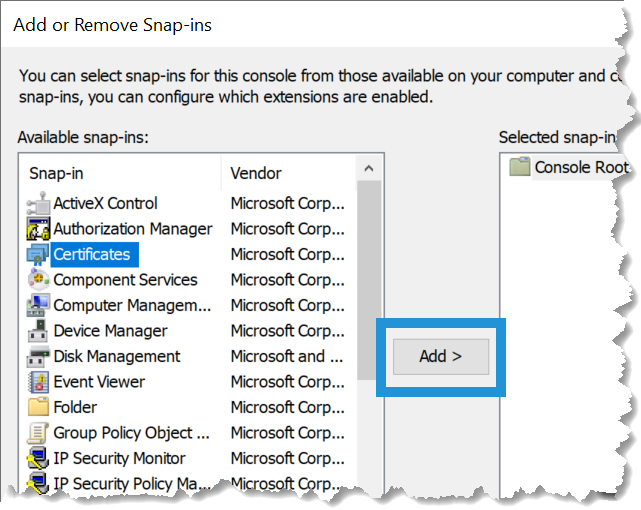Click the Snap-in column header
The height and width of the screenshot is (510, 641).
coord(120,173)
